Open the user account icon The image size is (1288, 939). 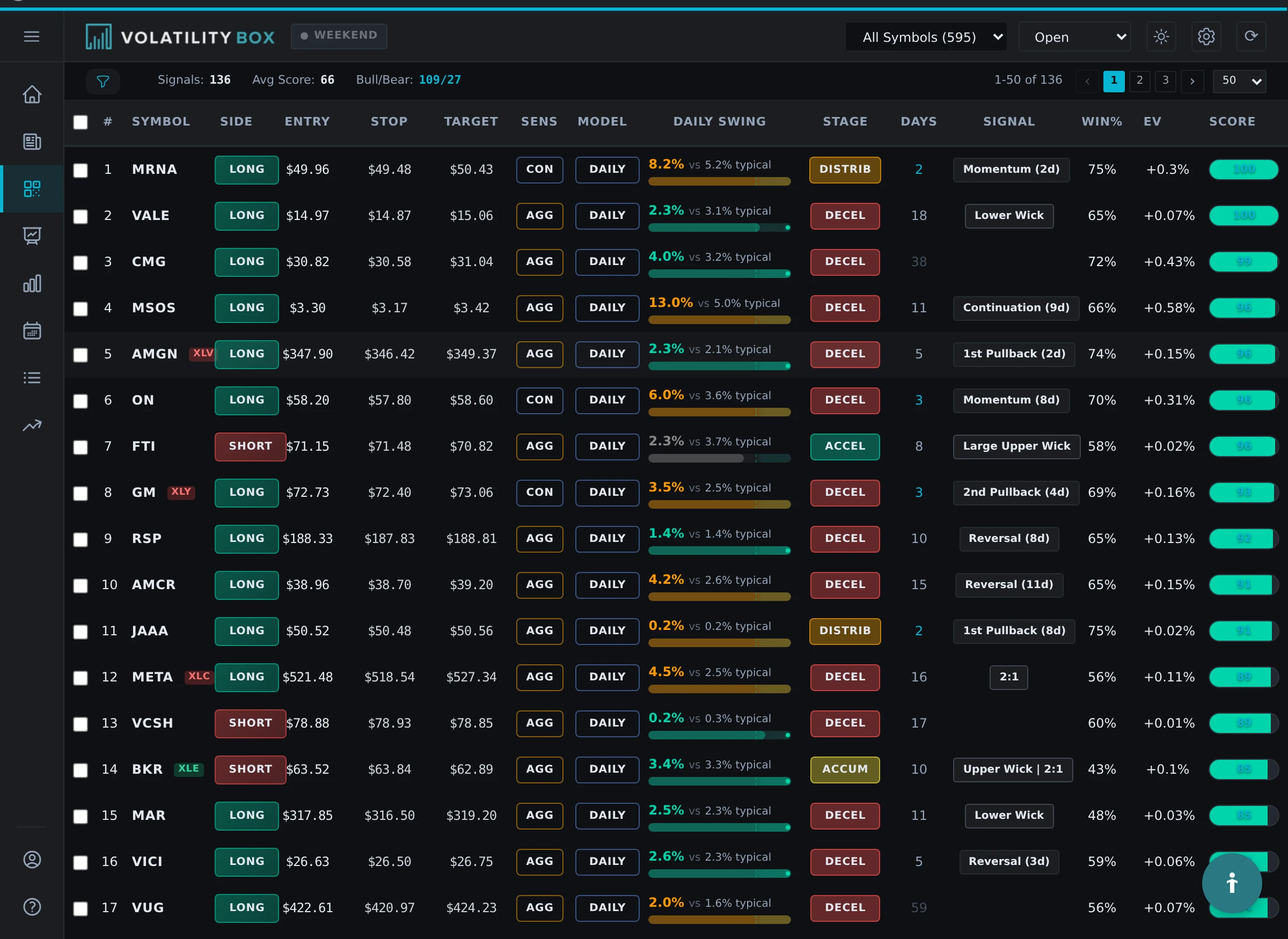pos(32,860)
